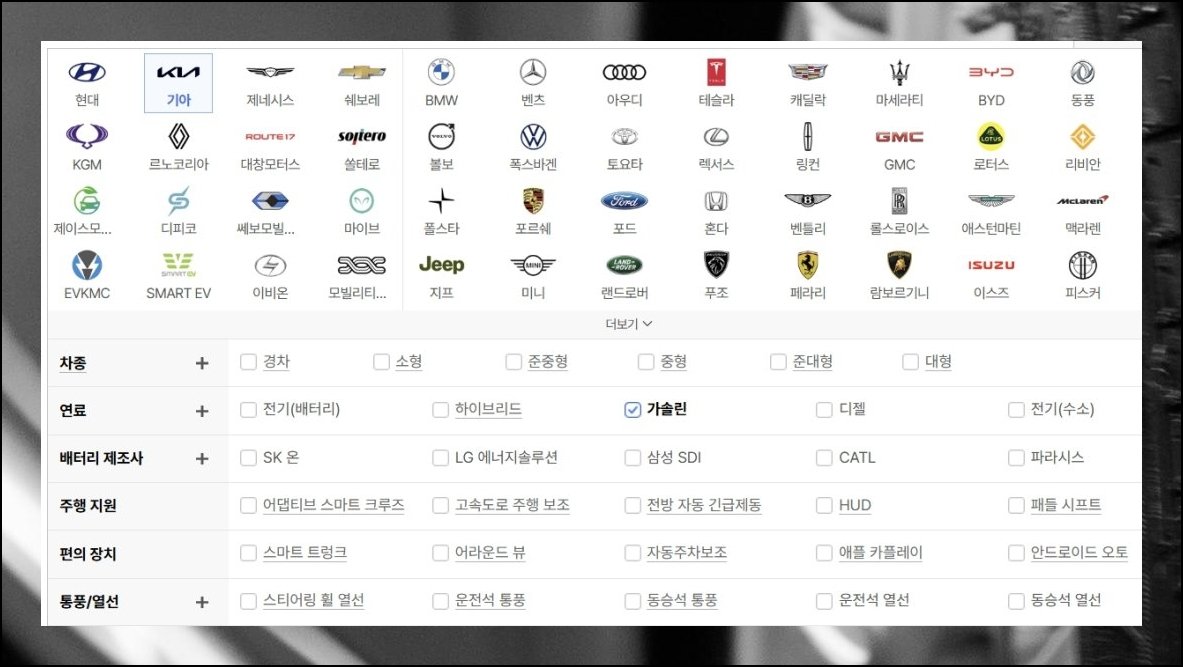Choose the Maserati (마세라티) trident logo
Viewport: 1183px width, 667px height.
tap(899, 72)
